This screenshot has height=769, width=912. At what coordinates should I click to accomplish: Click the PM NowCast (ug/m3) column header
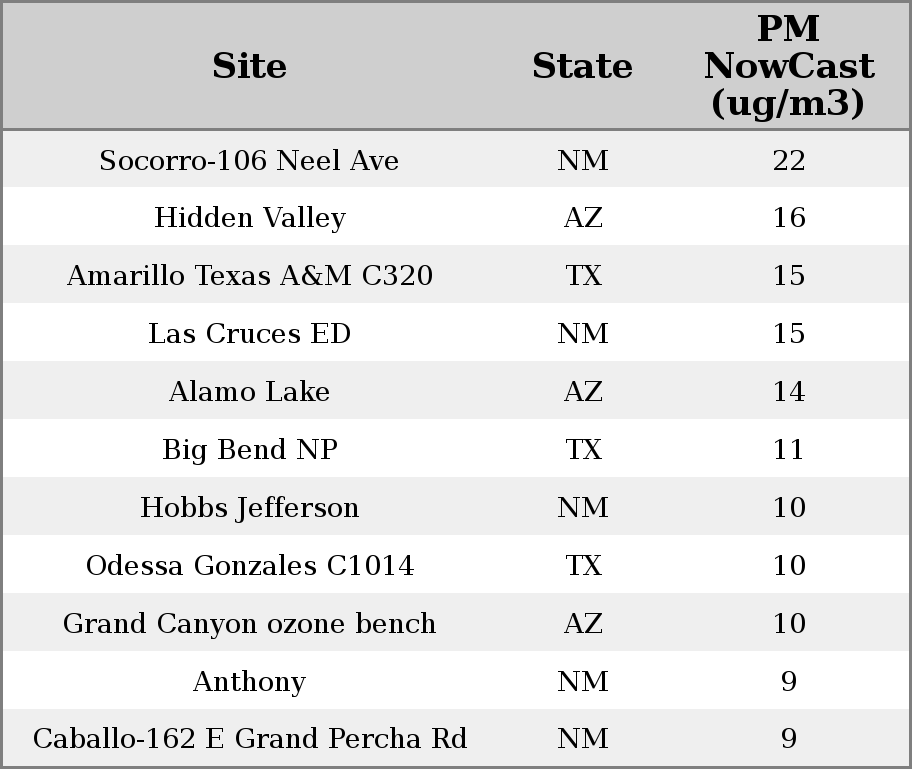point(788,67)
